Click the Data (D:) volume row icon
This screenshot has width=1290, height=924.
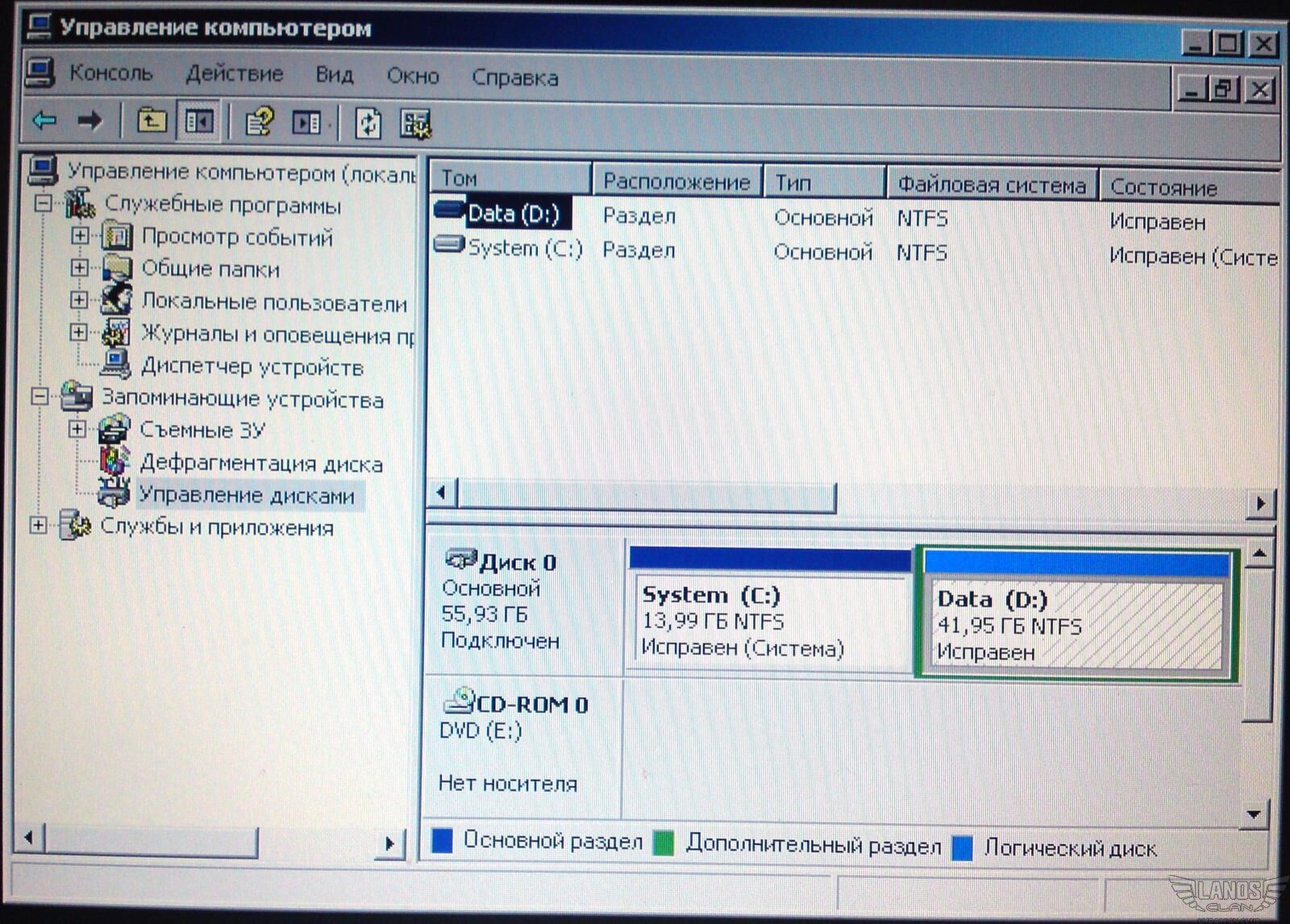point(448,210)
